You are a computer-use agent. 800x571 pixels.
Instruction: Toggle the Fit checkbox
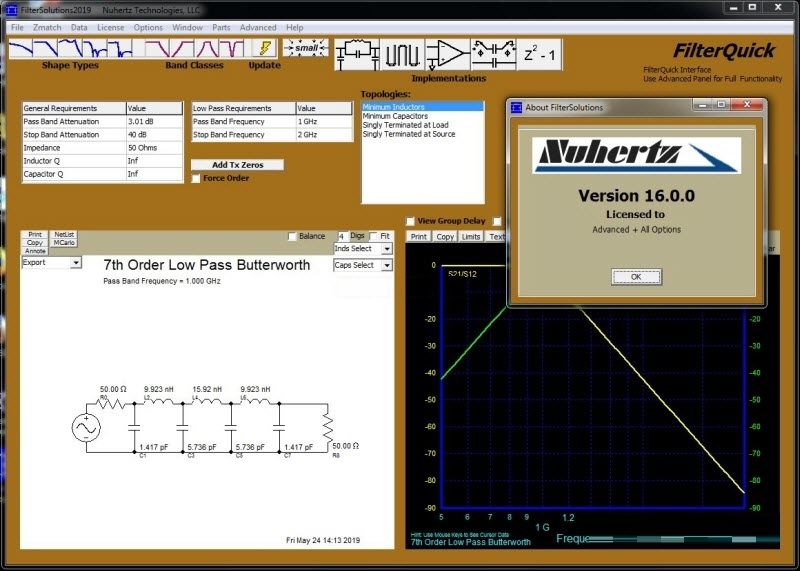pos(373,236)
